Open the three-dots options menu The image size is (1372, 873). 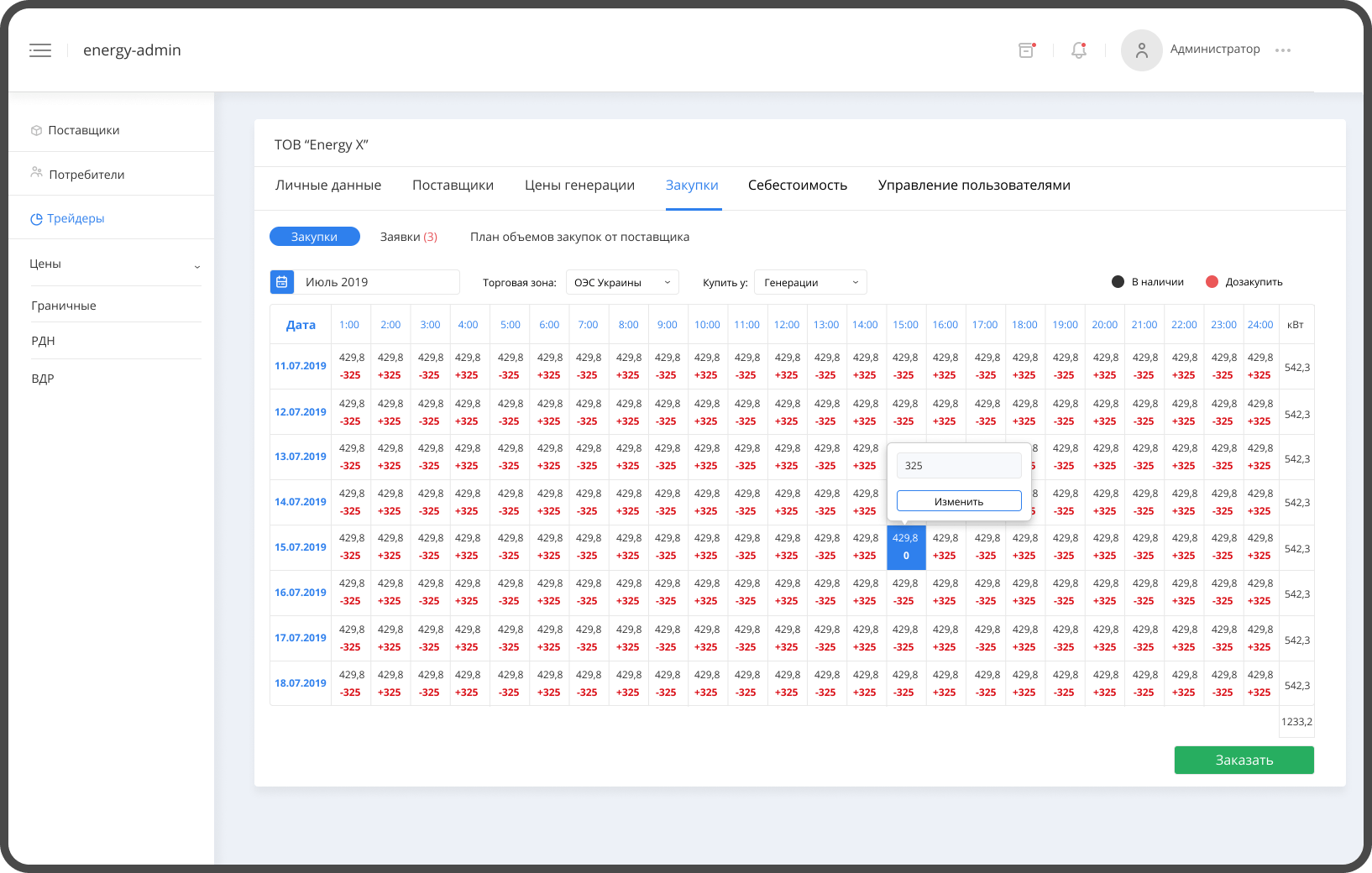pyautogui.click(x=1282, y=50)
